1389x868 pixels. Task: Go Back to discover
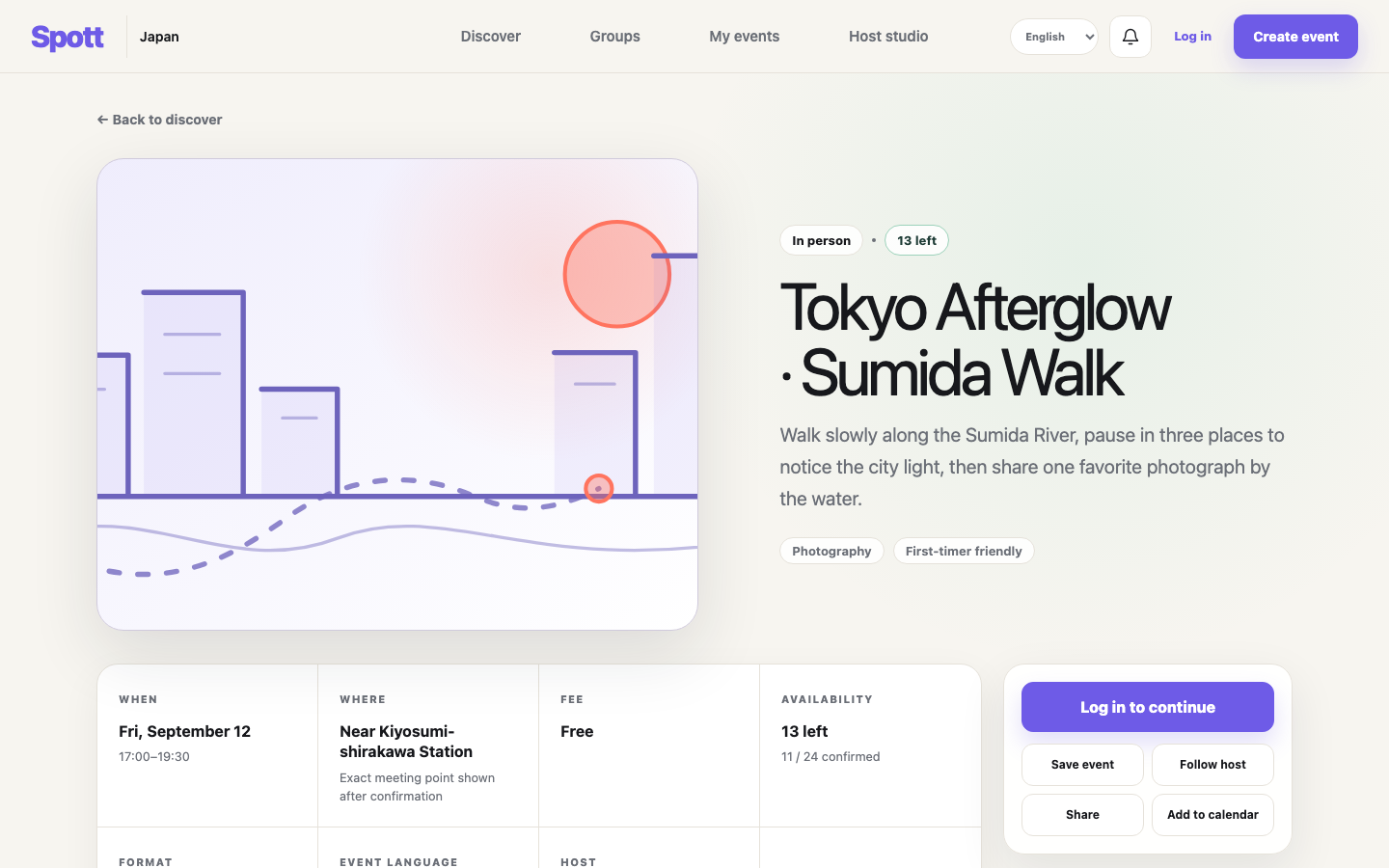[159, 120]
